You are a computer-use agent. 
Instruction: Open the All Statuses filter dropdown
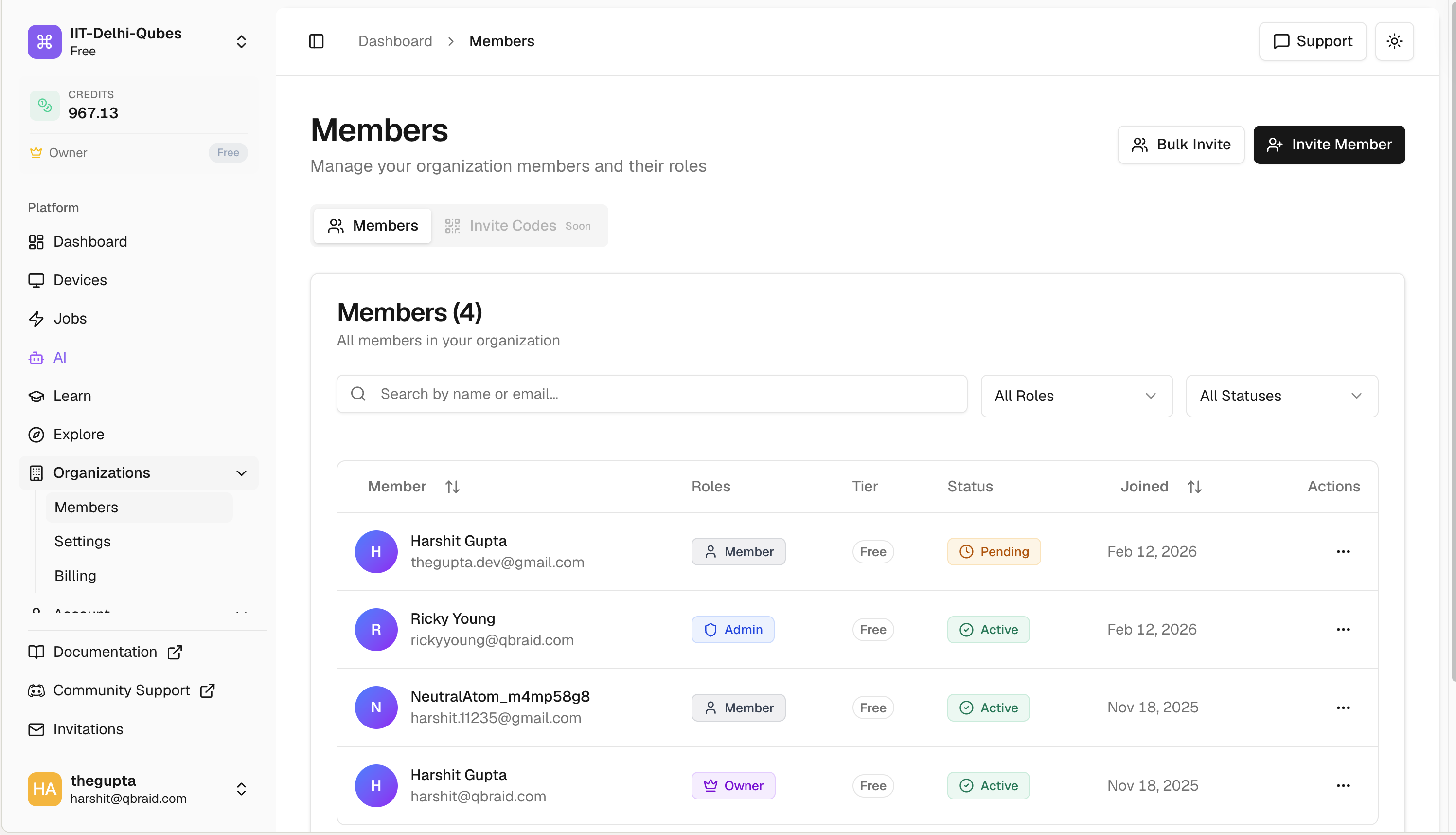pos(1281,396)
